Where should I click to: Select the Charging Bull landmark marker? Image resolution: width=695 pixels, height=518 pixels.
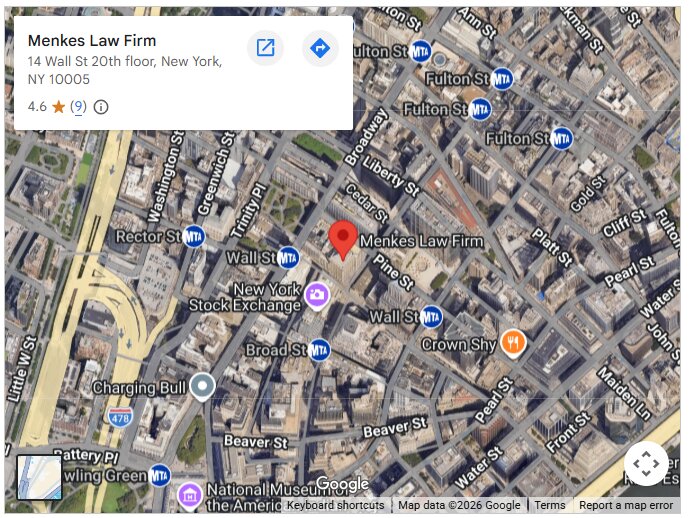[x=203, y=387]
